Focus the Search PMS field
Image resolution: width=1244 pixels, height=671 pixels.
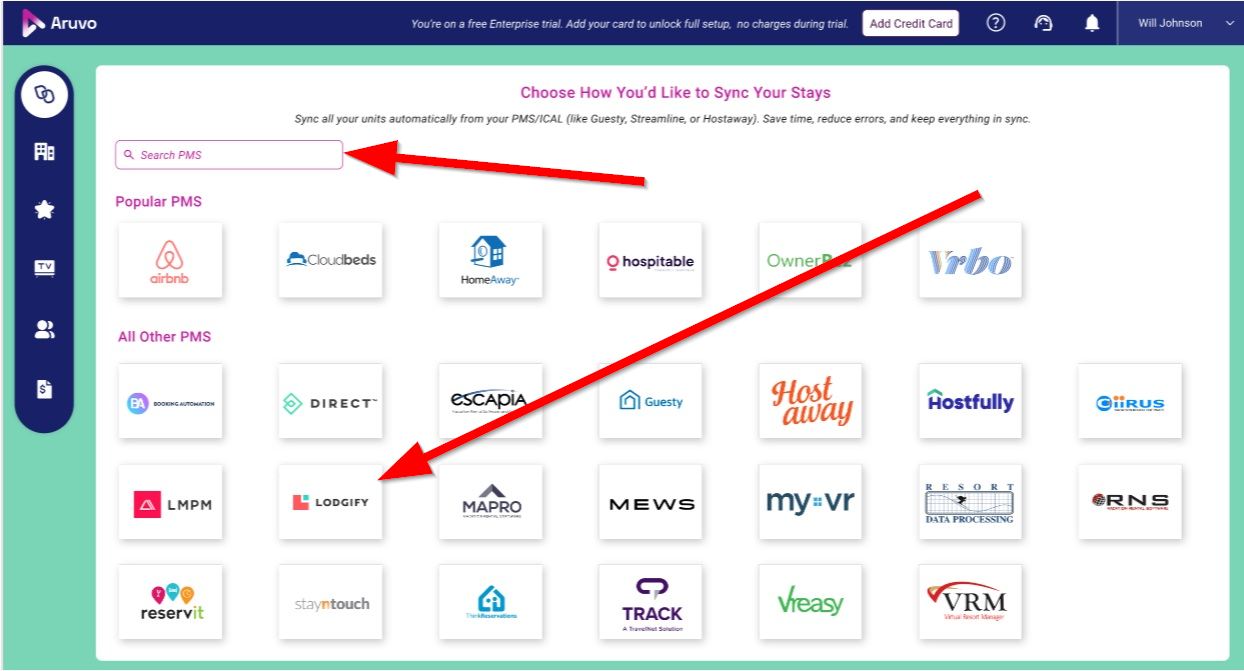pos(229,155)
